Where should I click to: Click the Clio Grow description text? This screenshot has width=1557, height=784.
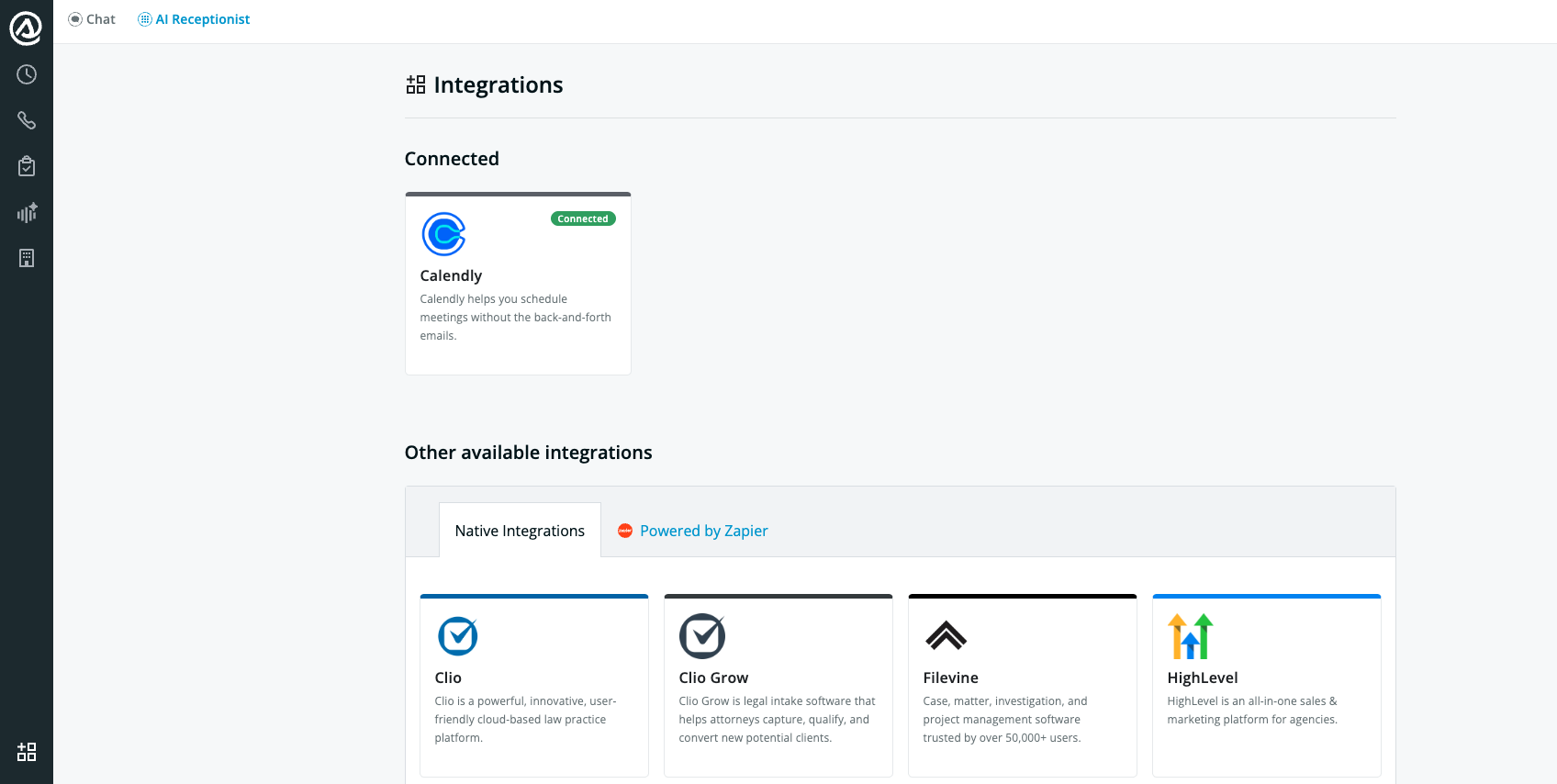click(778, 720)
